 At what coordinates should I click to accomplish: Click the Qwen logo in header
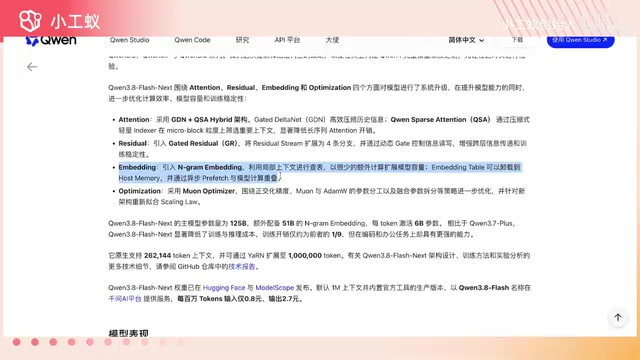51,40
